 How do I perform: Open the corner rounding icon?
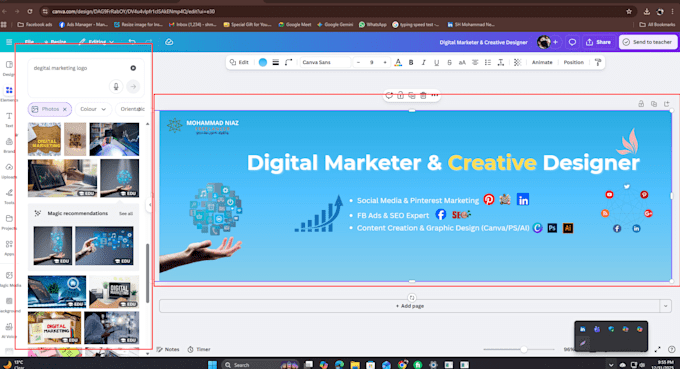[x=288, y=62]
